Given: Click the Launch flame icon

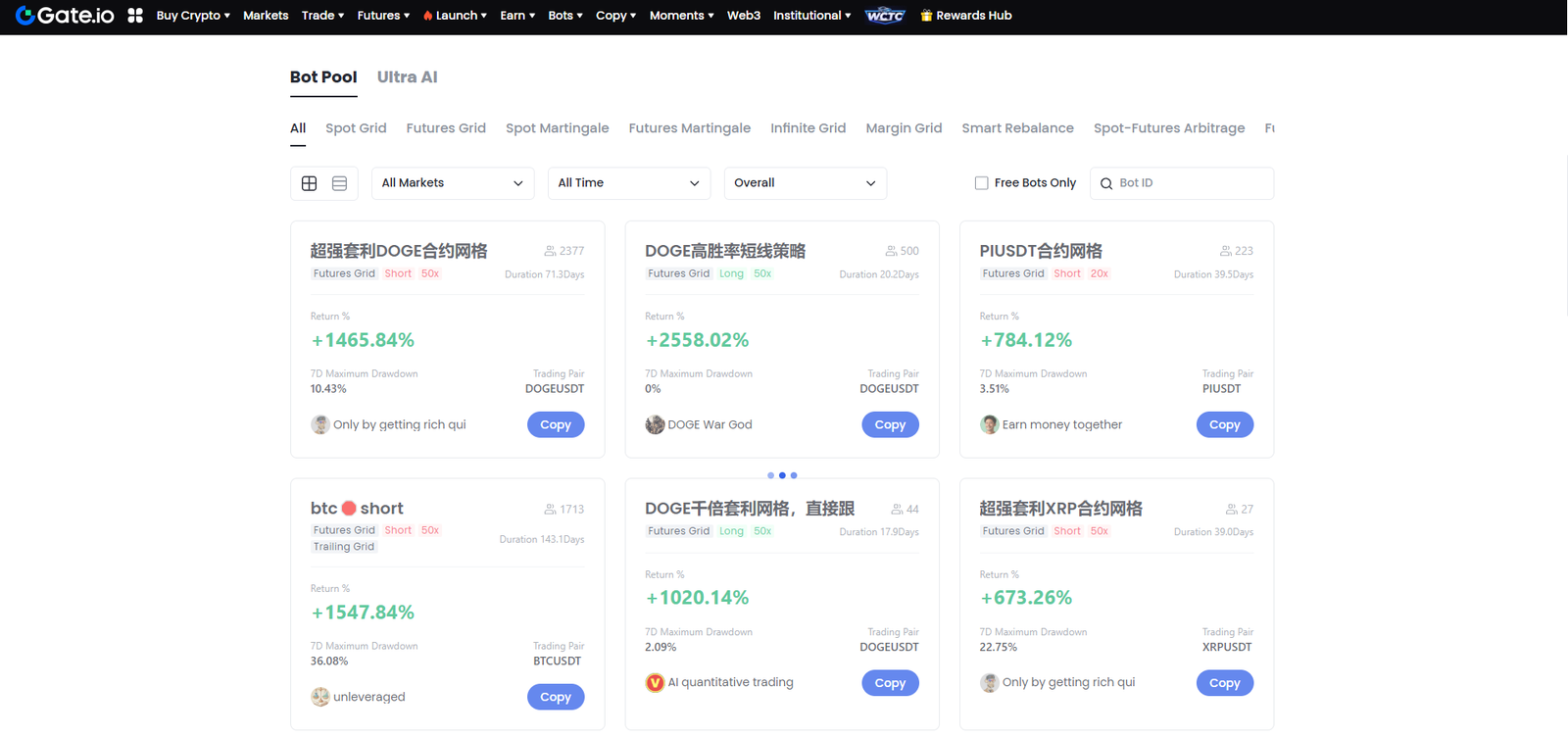Looking at the screenshot, I should tap(428, 16).
